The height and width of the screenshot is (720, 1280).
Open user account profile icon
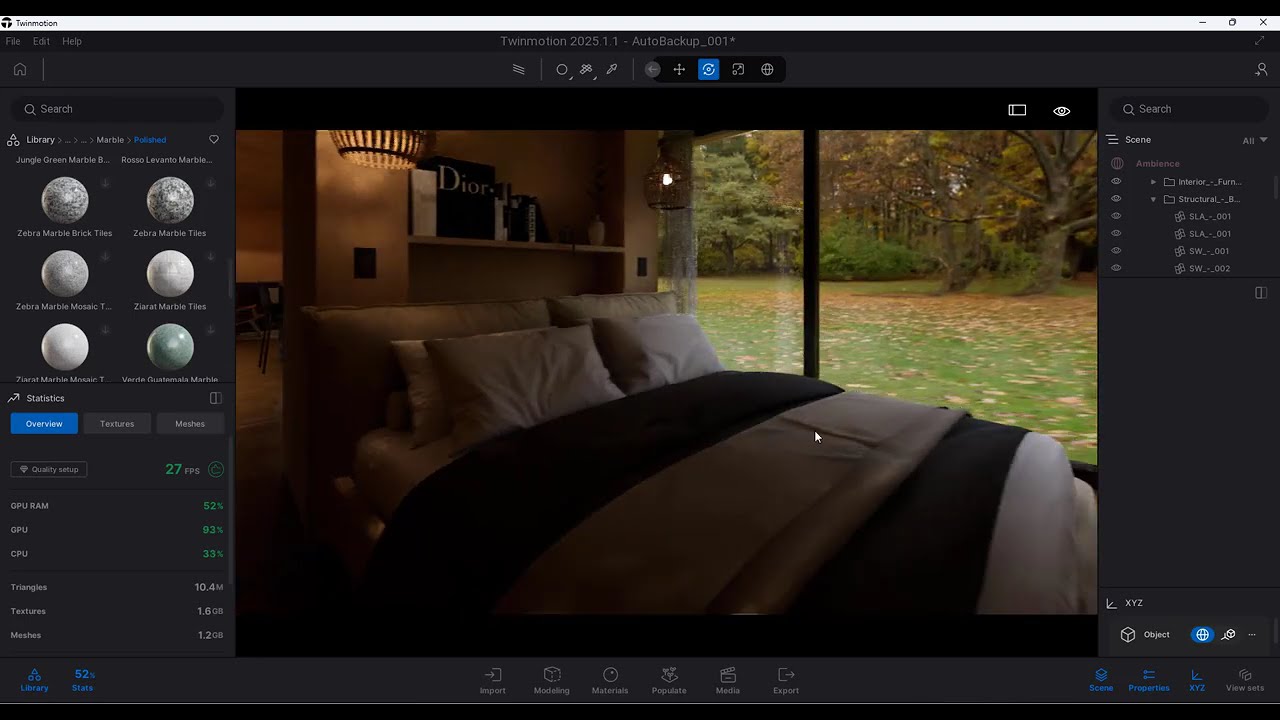pyautogui.click(x=1261, y=69)
